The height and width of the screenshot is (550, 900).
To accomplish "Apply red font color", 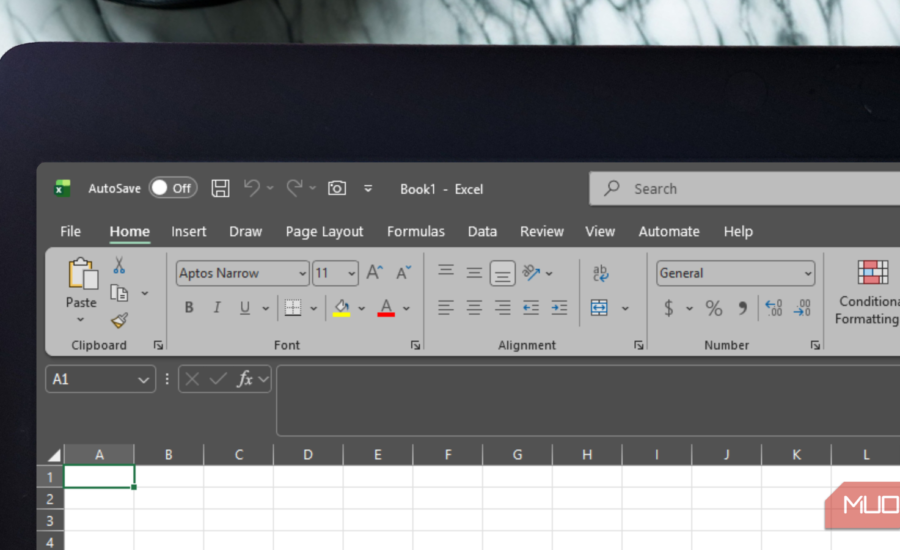I will click(386, 308).
